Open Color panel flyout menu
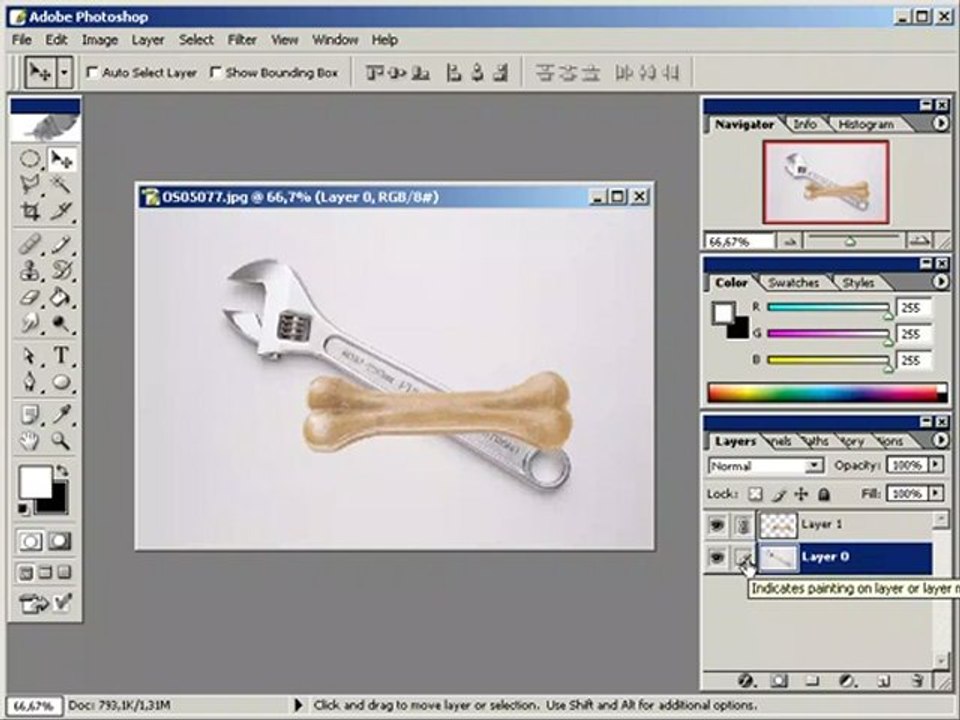 click(x=940, y=282)
